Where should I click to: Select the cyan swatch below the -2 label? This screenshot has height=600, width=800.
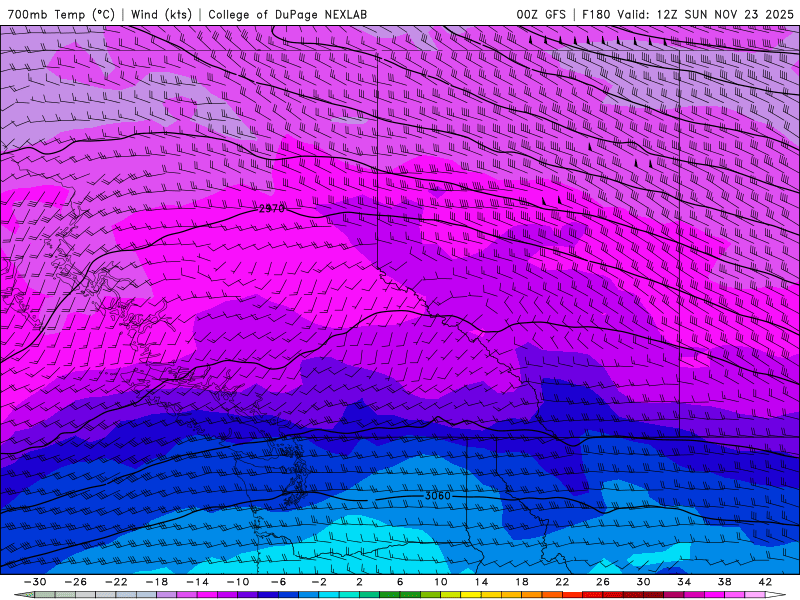click(x=329, y=595)
